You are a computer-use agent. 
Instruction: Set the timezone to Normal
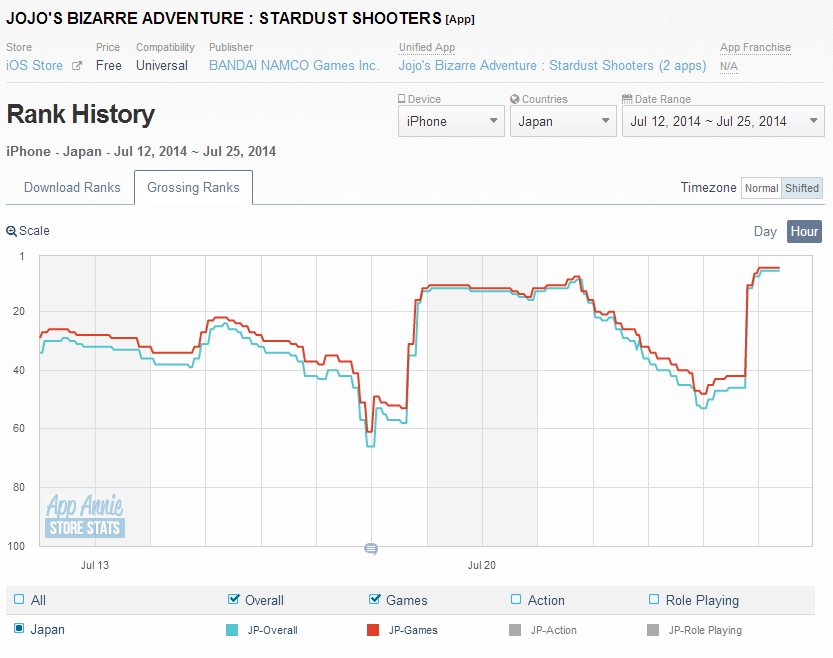coord(761,188)
